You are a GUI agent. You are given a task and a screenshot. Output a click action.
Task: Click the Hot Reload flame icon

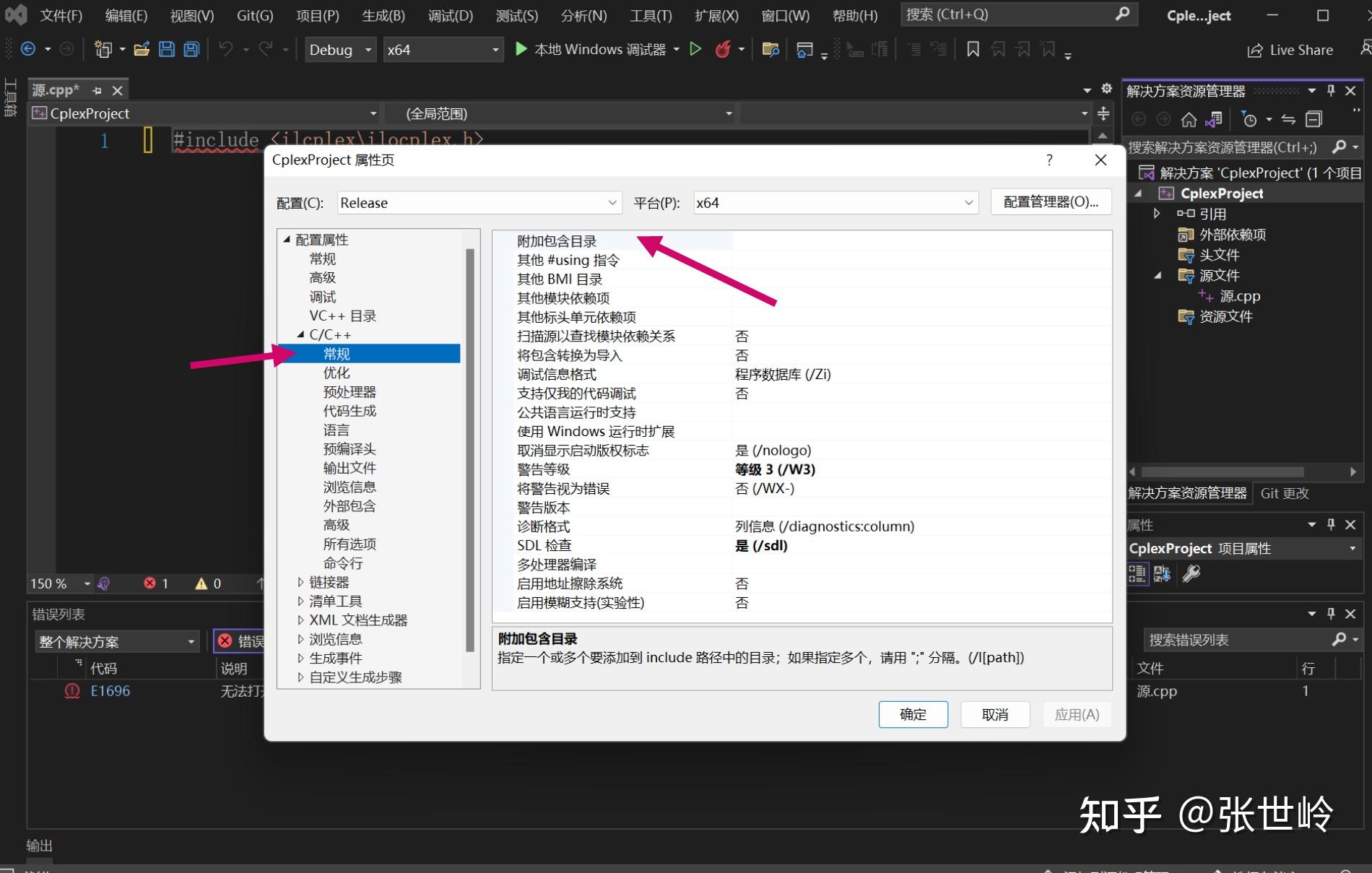723,49
